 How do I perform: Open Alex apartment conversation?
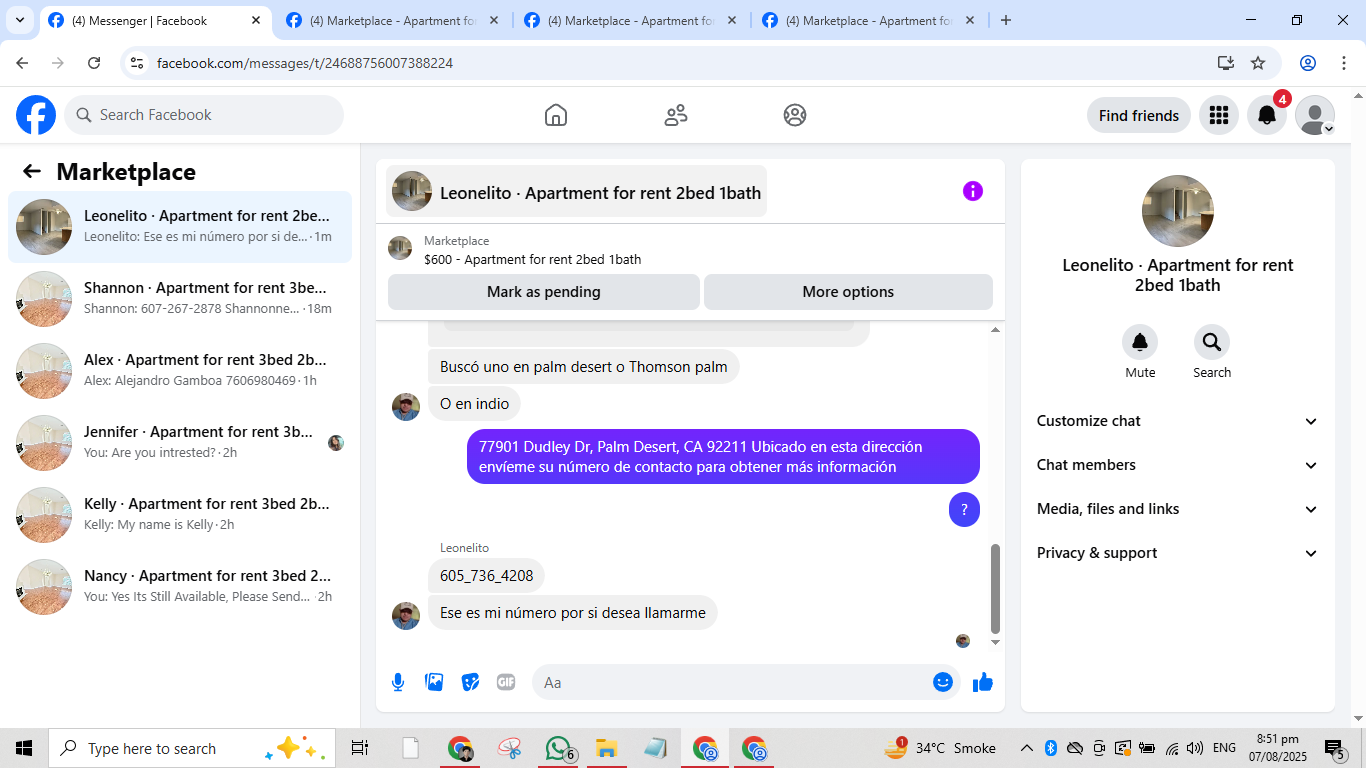[x=180, y=371]
